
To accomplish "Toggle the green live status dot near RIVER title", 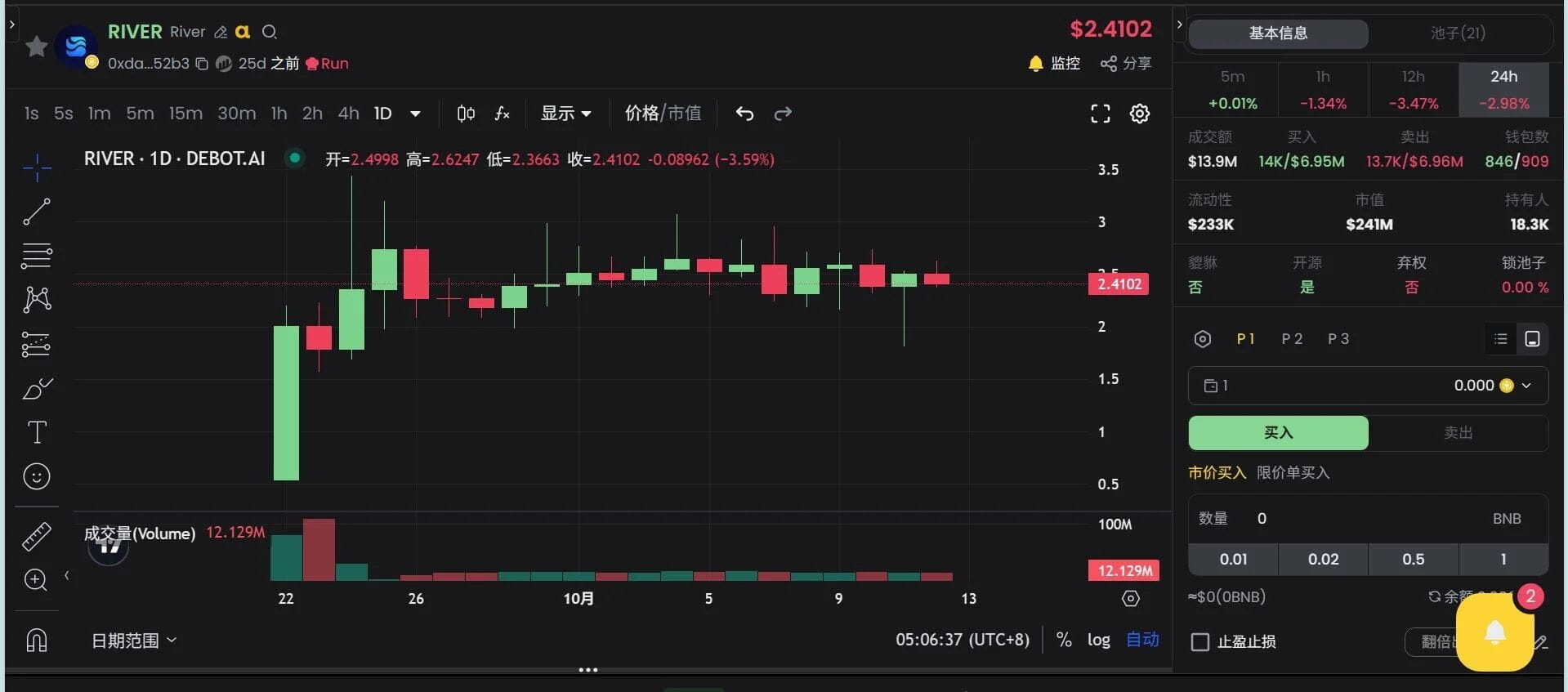I will tap(295, 158).
